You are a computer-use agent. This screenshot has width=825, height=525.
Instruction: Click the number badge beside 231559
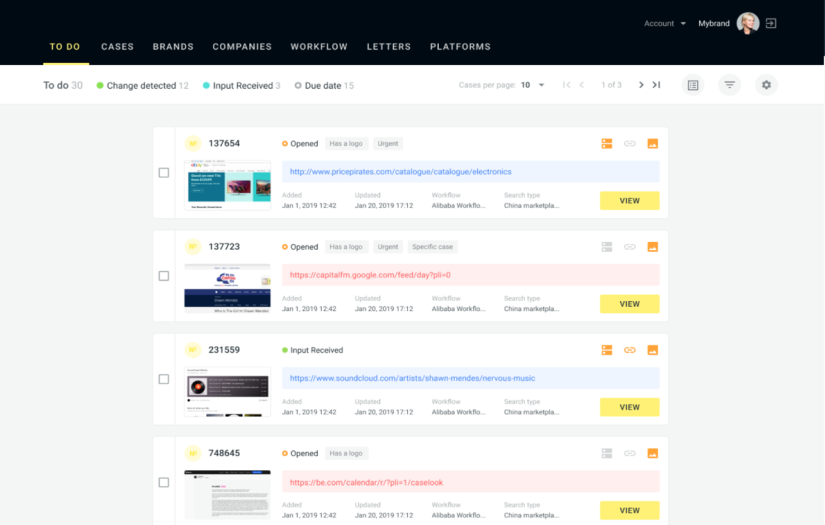[x=193, y=350]
